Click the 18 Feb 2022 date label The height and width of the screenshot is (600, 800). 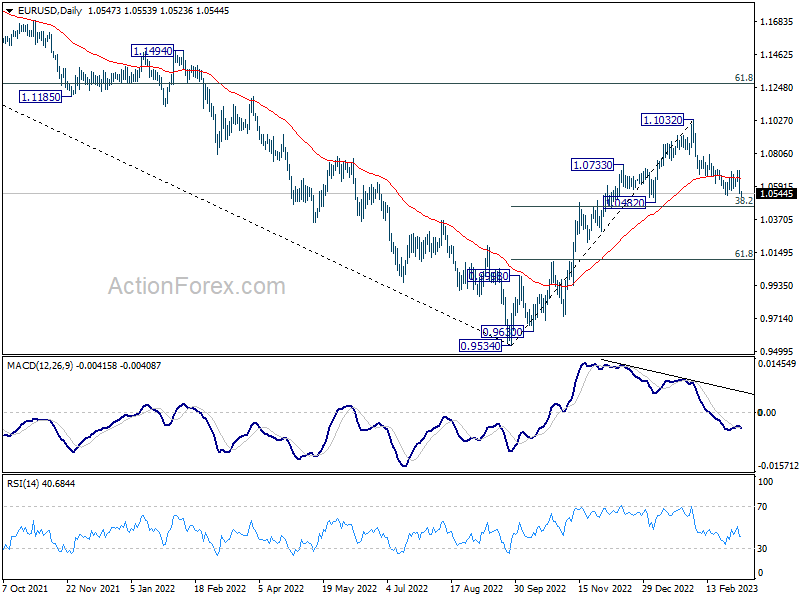[220, 588]
